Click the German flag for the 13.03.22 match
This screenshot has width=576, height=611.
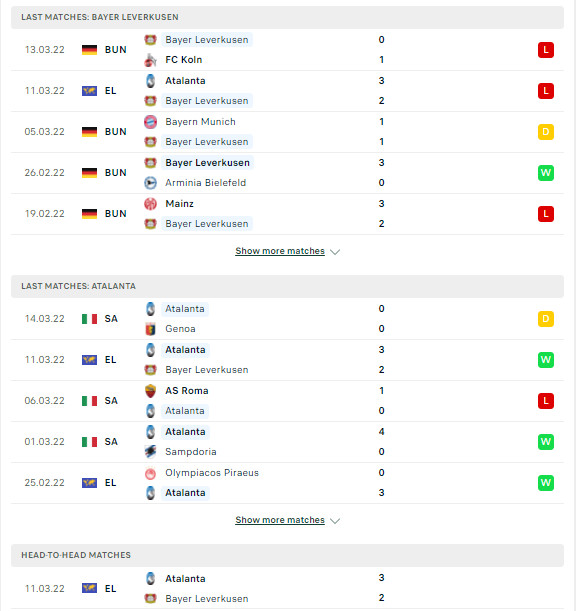tap(89, 50)
